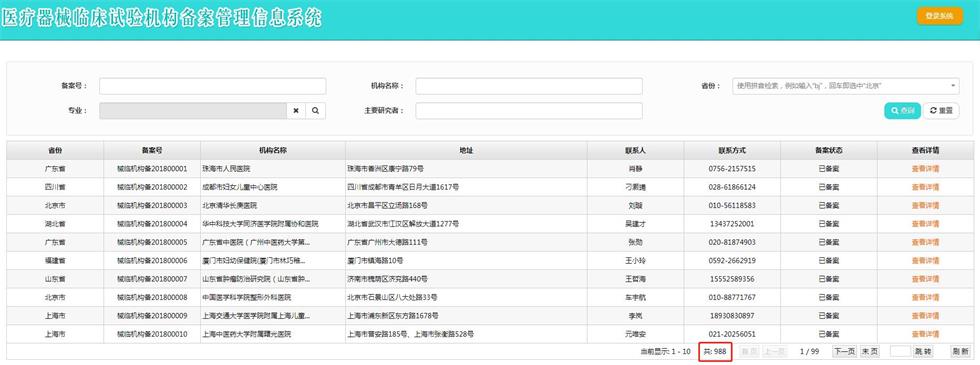Open 查看详情 for 成都市妇女儿童中心医院
The image size is (980, 365).
(x=925, y=187)
